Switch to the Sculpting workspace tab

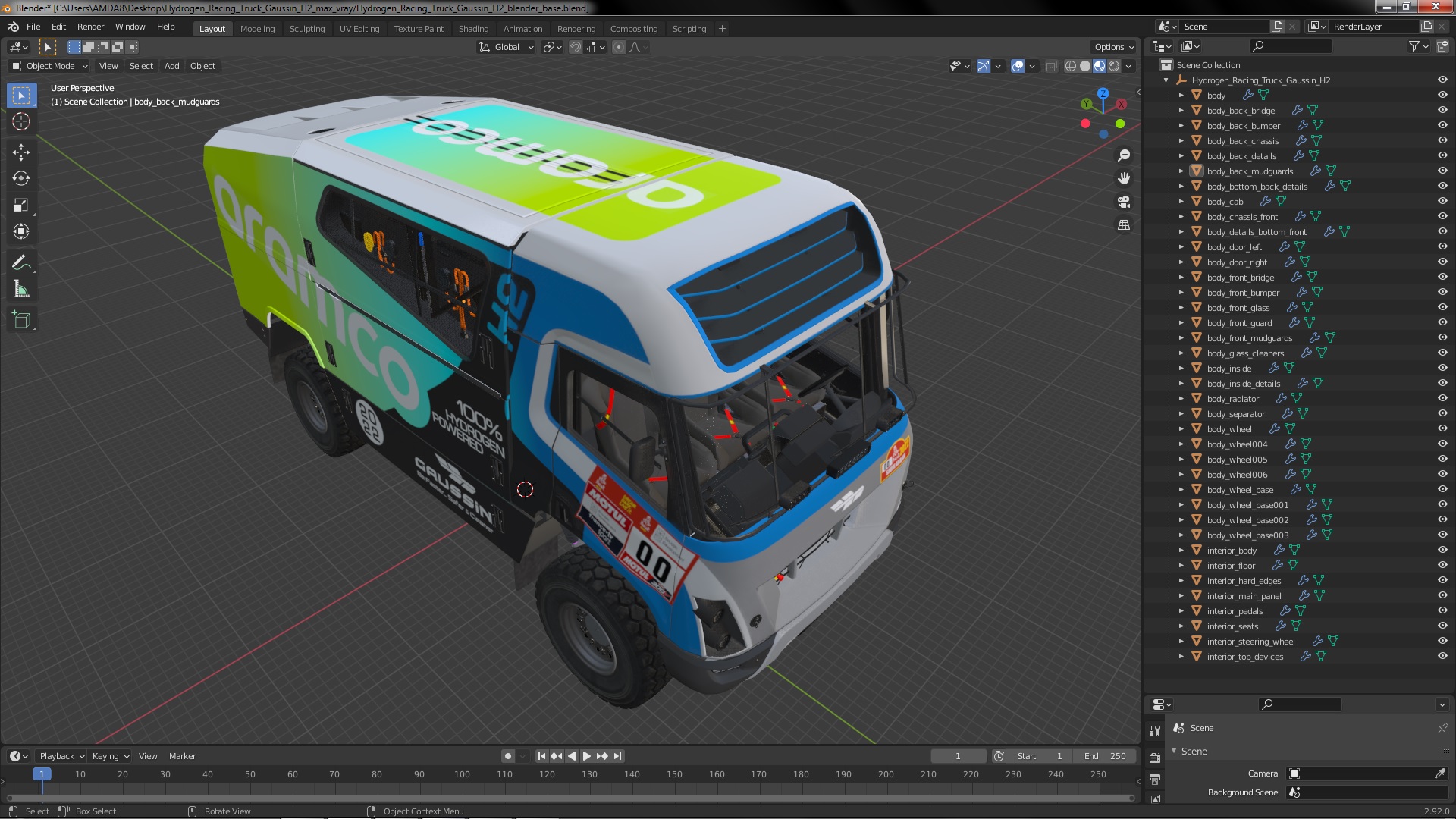coord(306,29)
